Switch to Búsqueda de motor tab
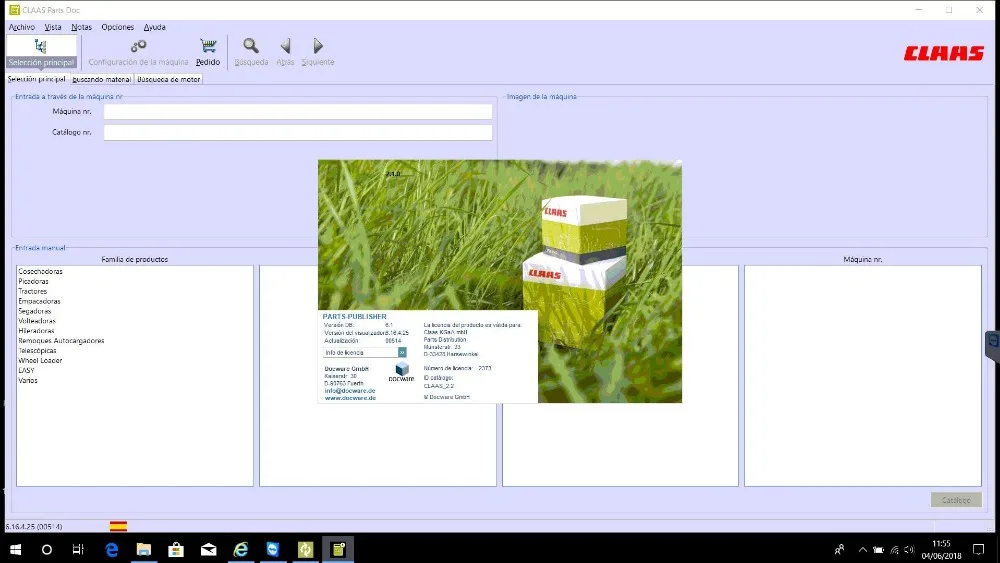 (x=169, y=79)
